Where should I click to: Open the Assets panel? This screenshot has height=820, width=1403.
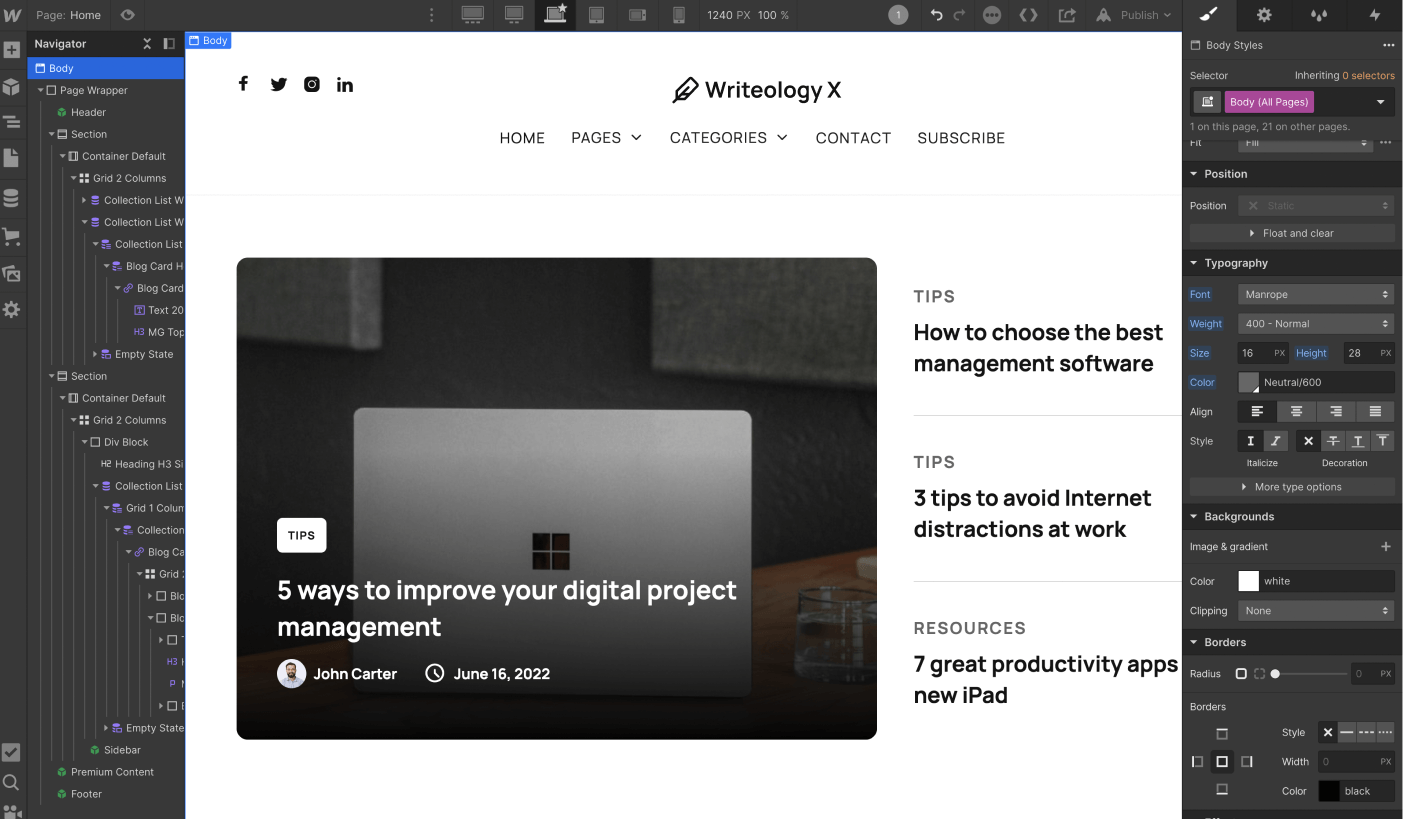pos(14,274)
